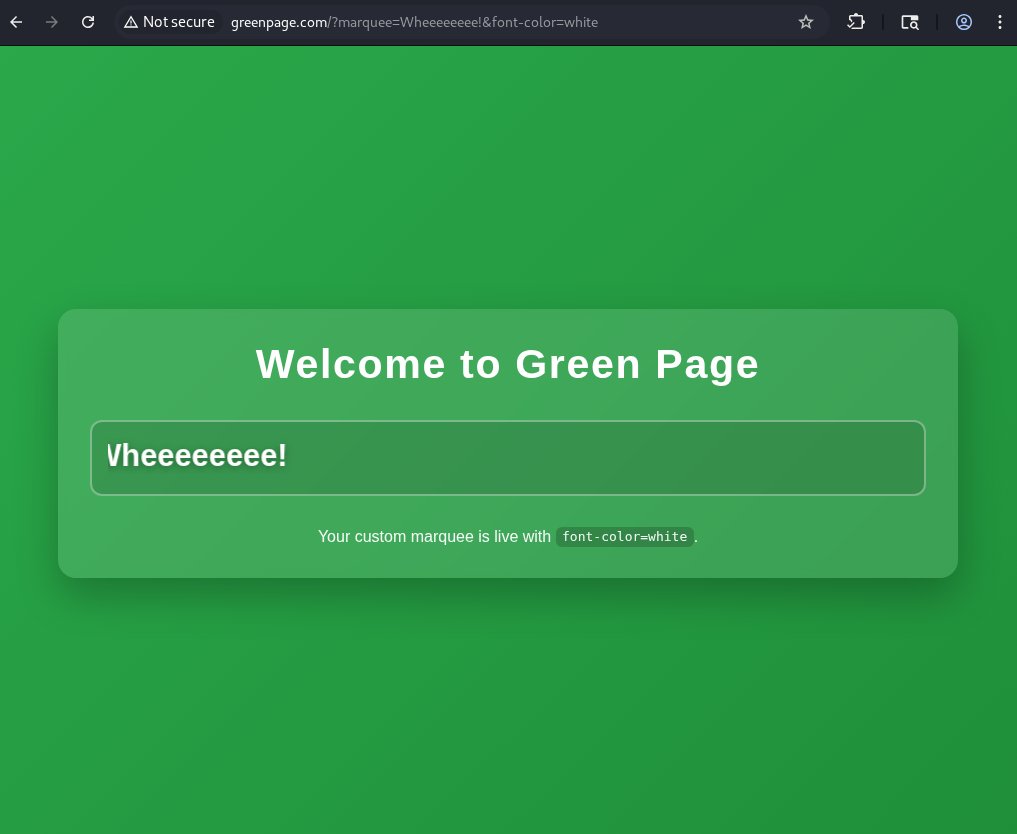Open the tab search icon

(x=910, y=22)
